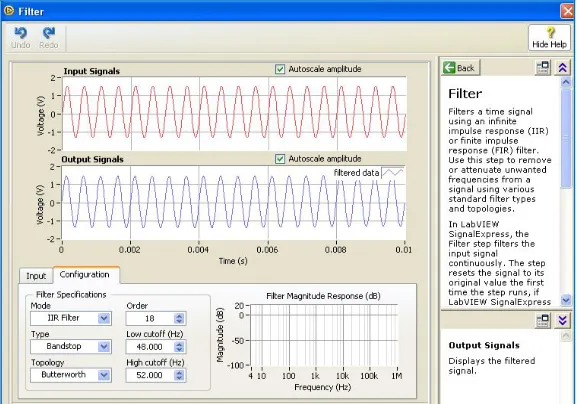Click the Order value field showing 18
Viewport: 580px width, 404px height.
[150, 319]
